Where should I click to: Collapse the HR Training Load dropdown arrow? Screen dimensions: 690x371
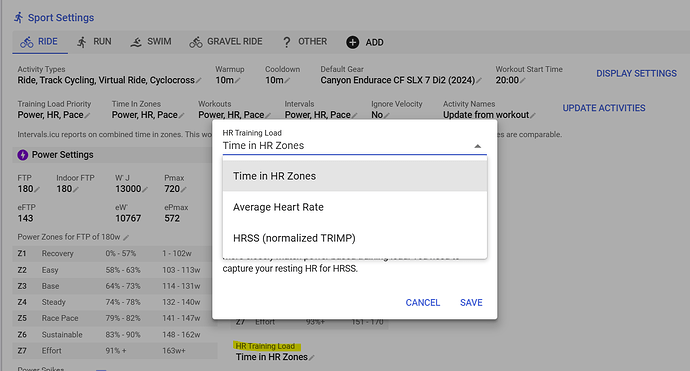[477, 146]
